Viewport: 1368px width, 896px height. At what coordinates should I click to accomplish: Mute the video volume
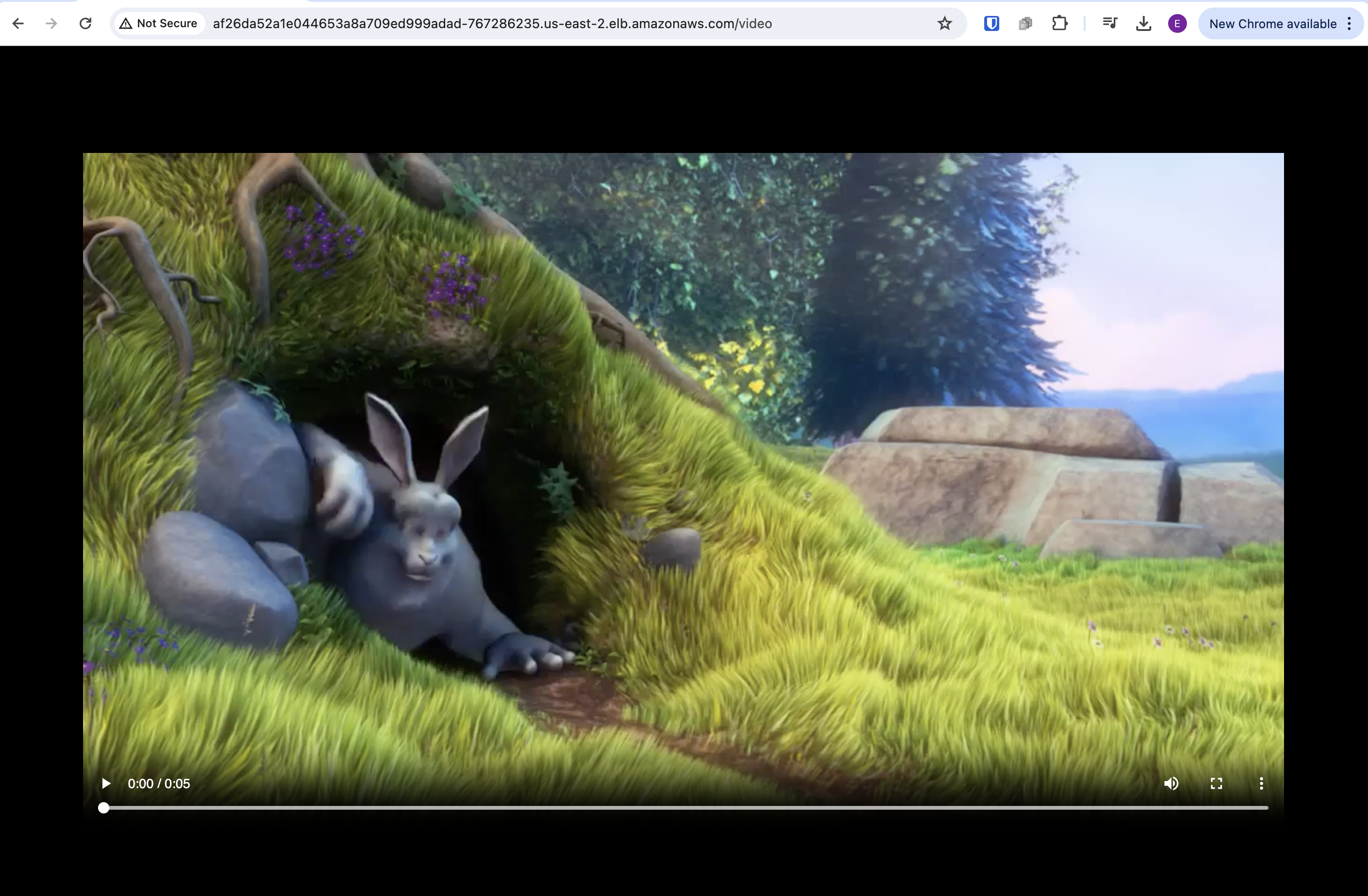[x=1171, y=783]
